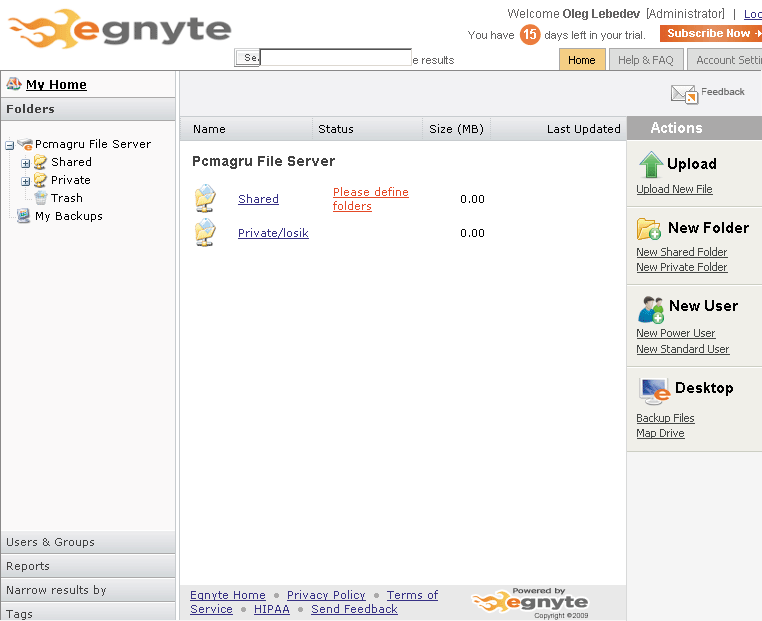Click the green Upload arrow icon
The image size is (762, 621).
651,164
